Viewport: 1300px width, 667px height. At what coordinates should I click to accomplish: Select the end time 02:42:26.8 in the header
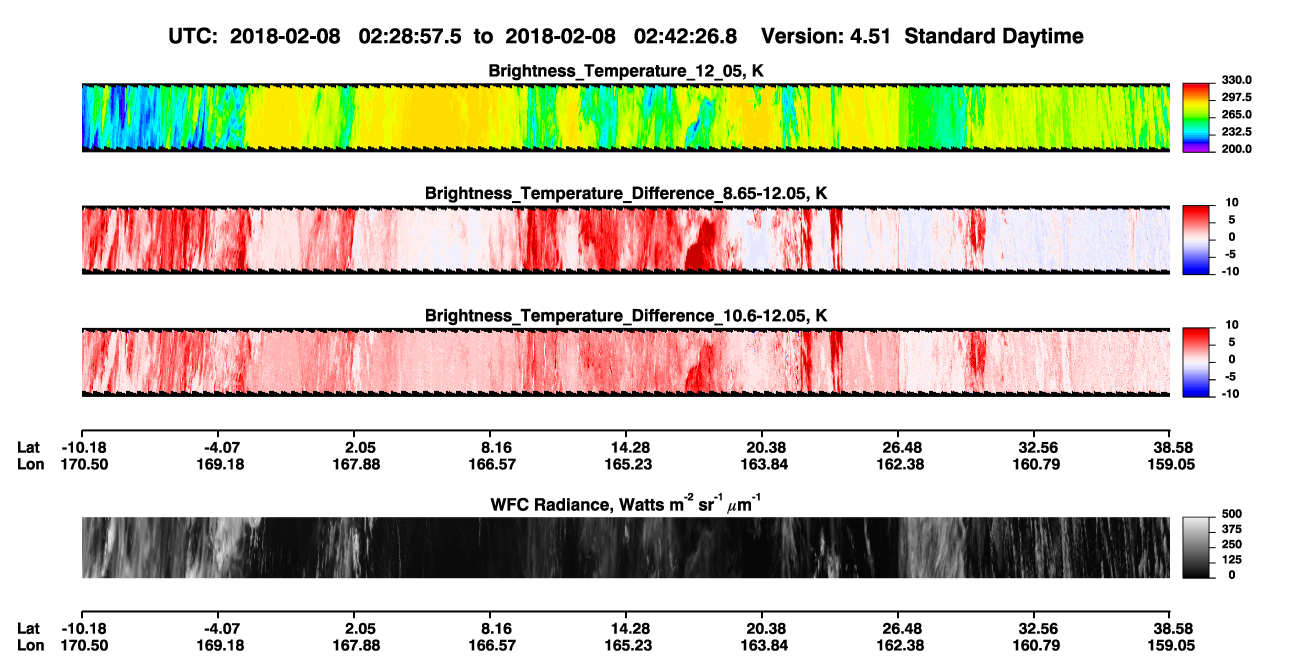[x=686, y=36]
